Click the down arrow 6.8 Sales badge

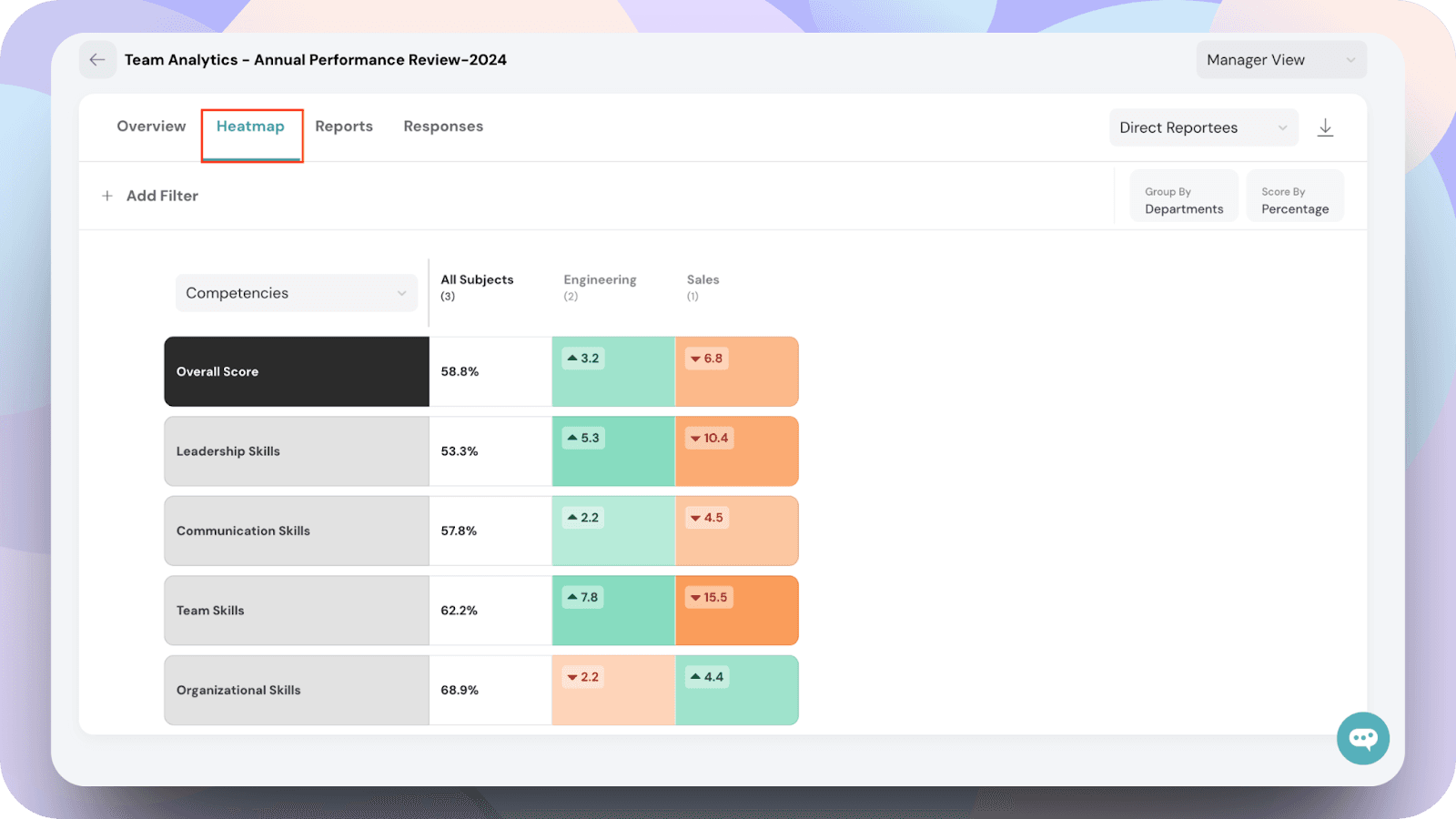(706, 359)
